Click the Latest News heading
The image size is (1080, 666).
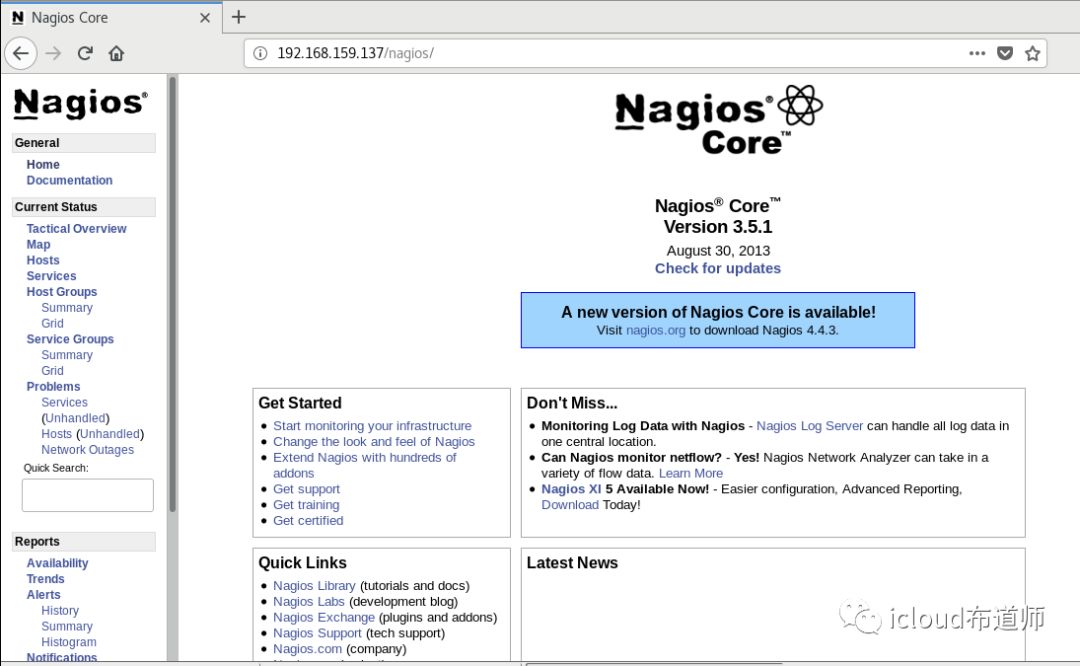coord(572,563)
